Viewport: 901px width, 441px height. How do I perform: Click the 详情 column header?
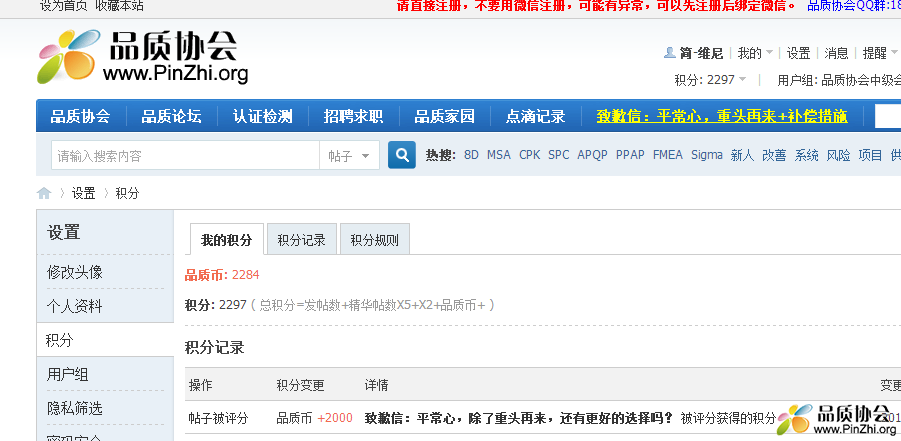coord(376,385)
